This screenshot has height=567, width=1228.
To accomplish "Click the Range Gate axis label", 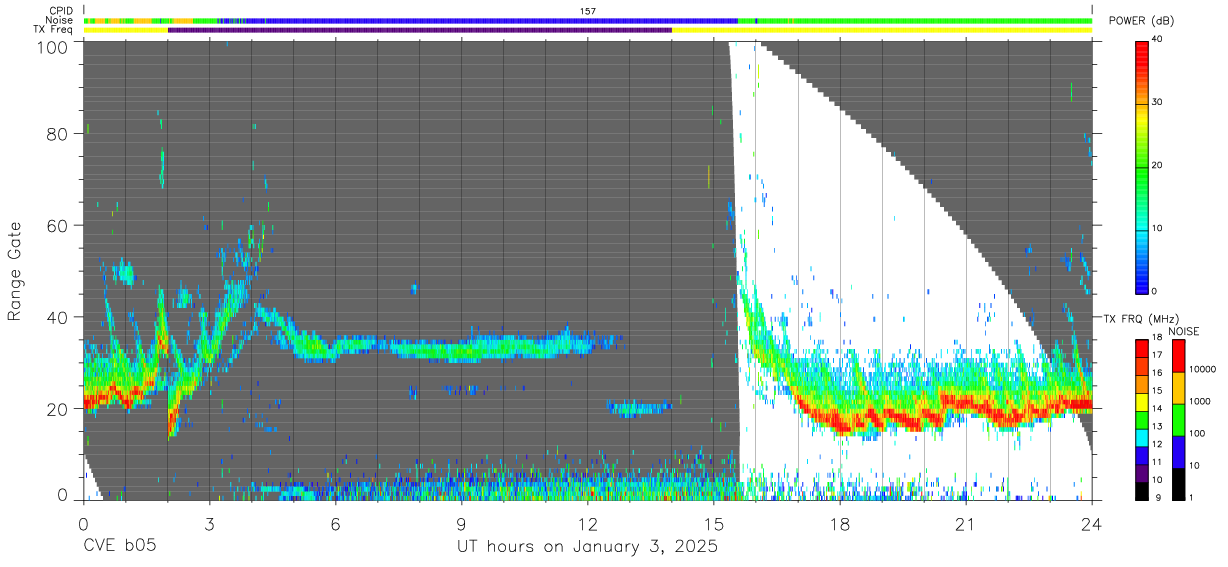I will [16, 272].
